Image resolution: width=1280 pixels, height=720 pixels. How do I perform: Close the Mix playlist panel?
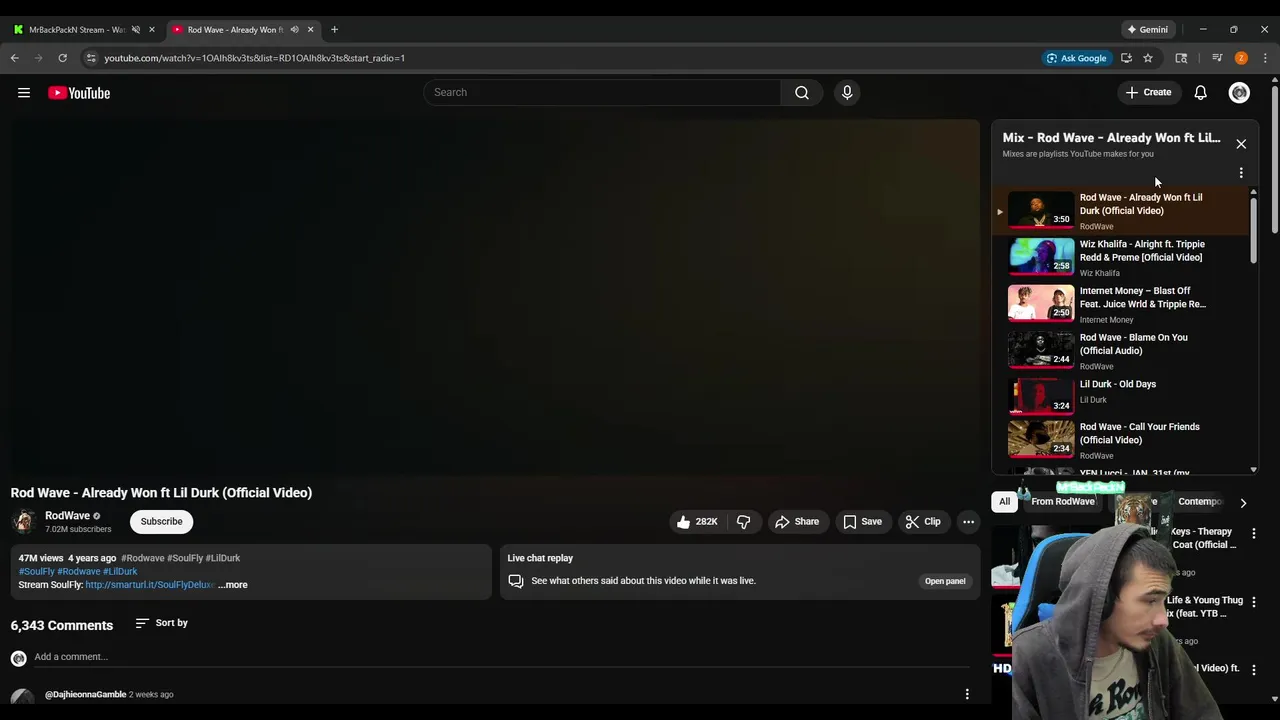tap(1241, 144)
